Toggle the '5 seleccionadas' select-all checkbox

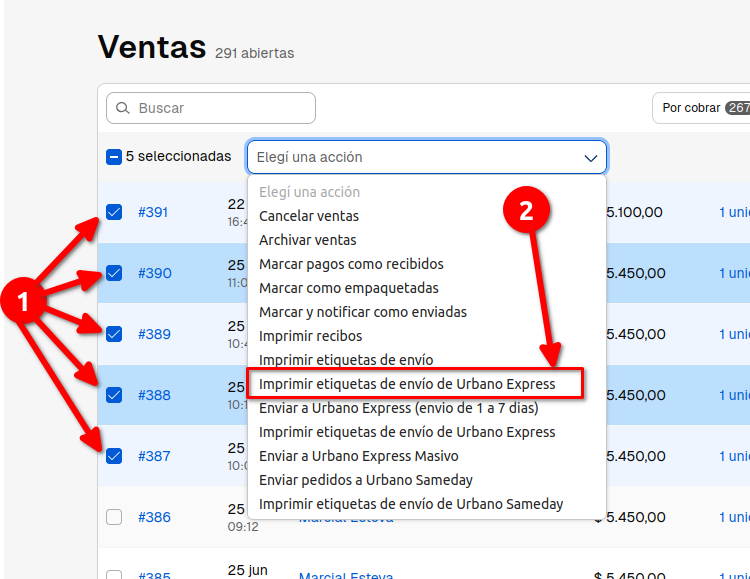(114, 157)
